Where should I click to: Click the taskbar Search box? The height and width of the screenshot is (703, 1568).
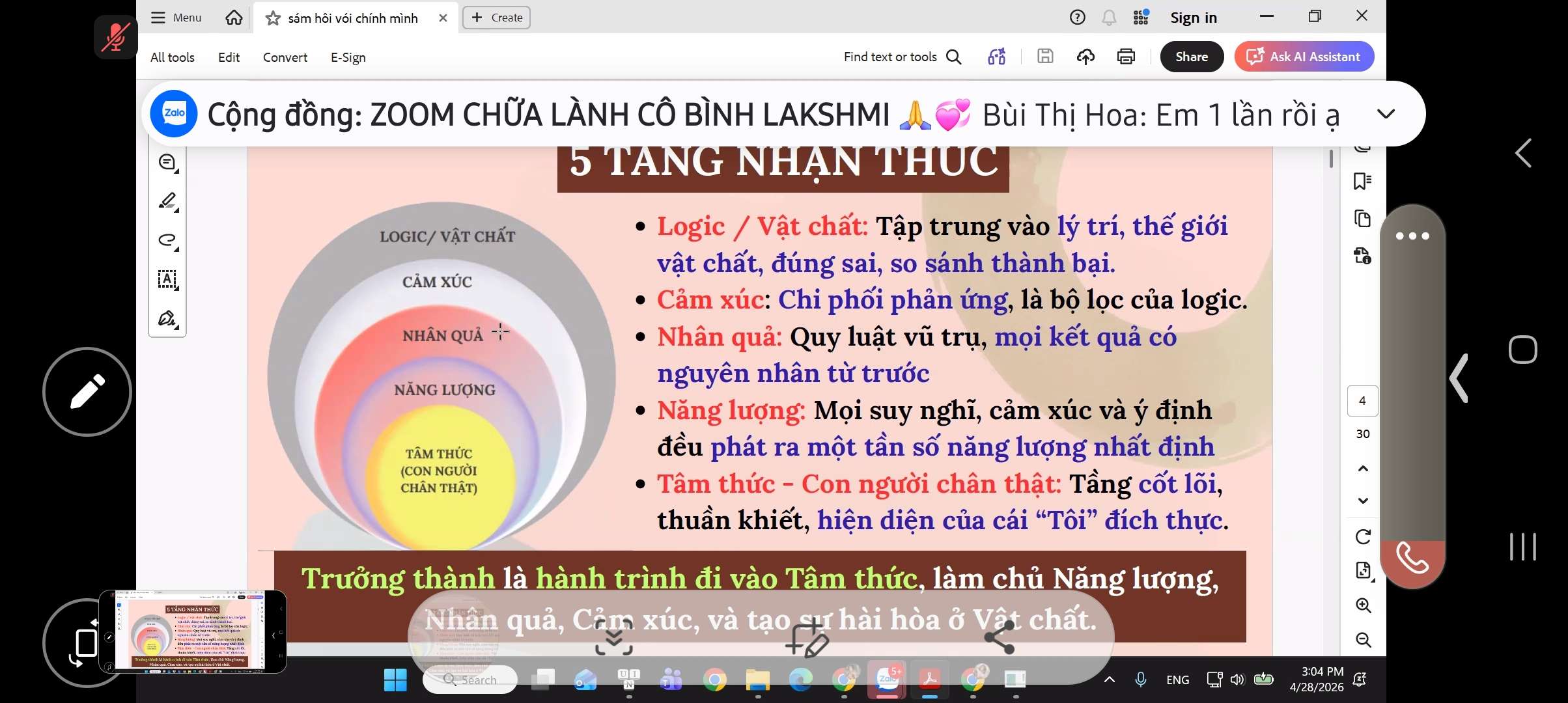pyautogui.click(x=470, y=680)
